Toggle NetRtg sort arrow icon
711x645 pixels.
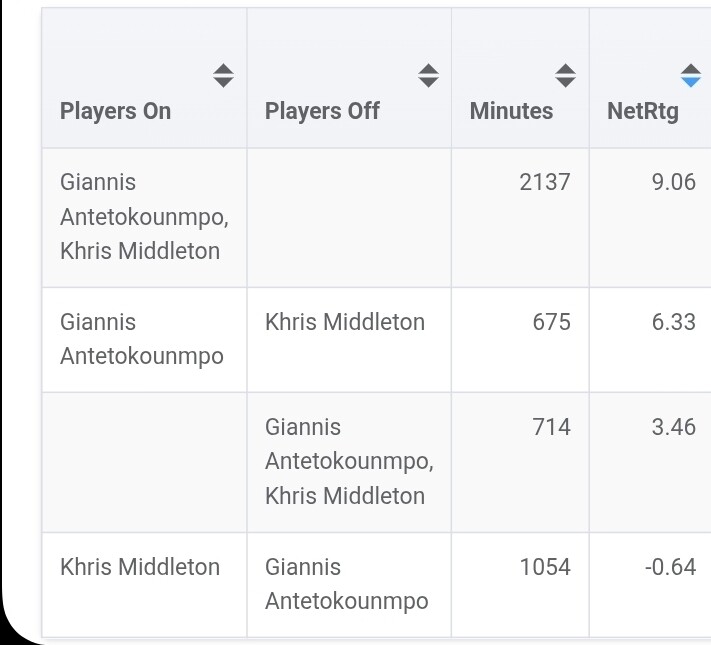pos(690,75)
